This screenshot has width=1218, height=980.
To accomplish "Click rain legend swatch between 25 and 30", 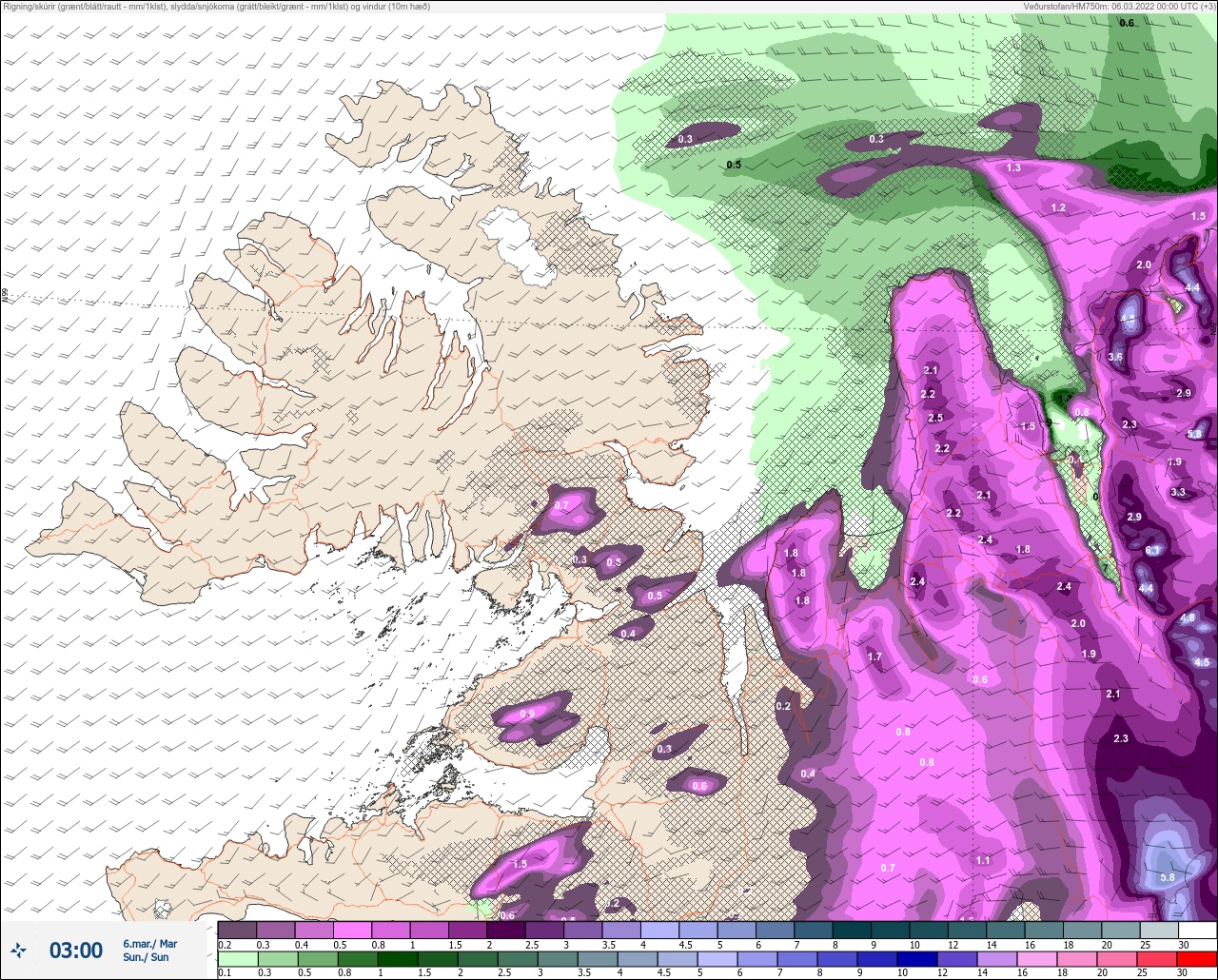I will (1159, 958).
